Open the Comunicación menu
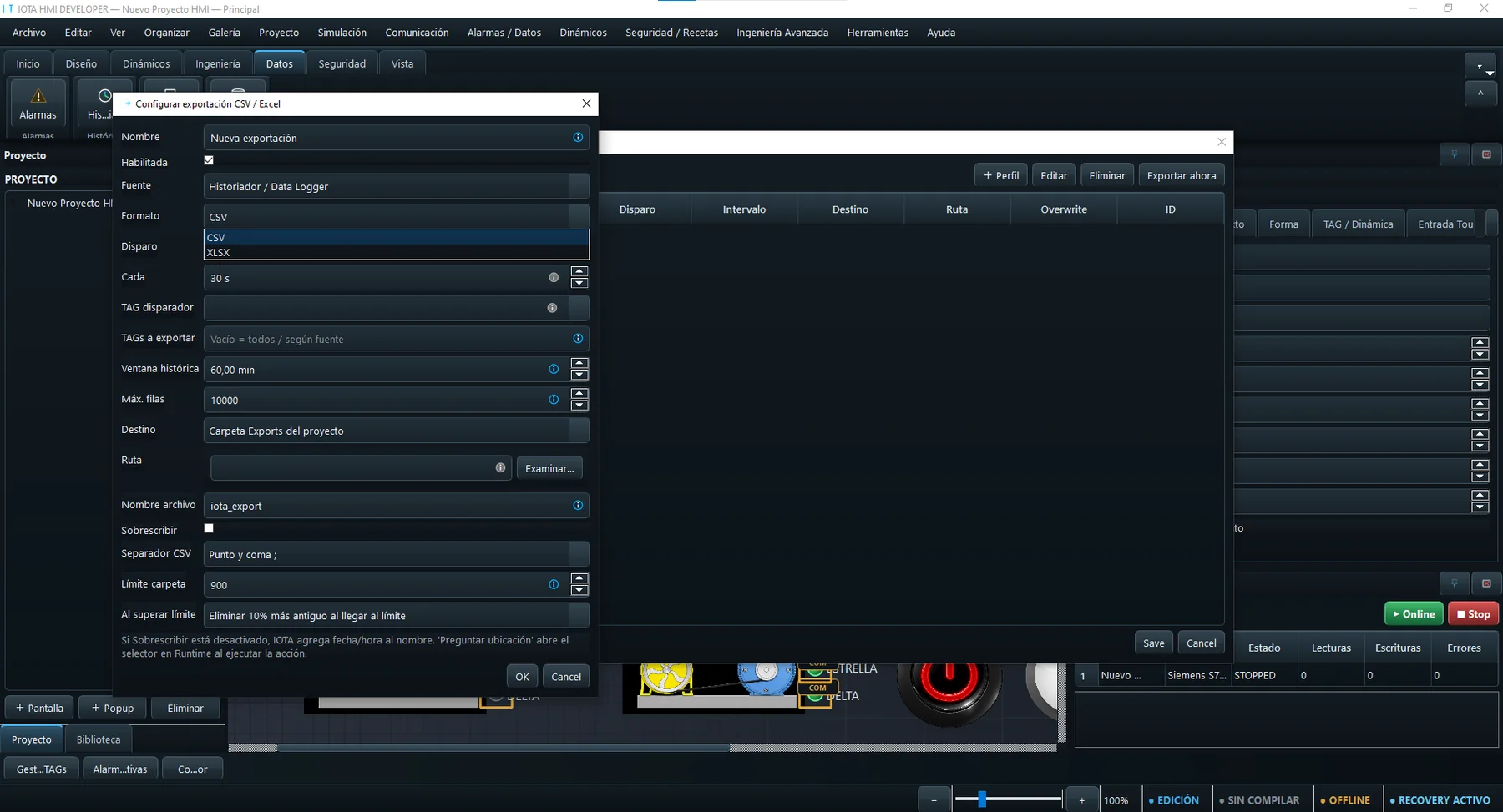This screenshot has width=1503, height=812. pos(417,33)
